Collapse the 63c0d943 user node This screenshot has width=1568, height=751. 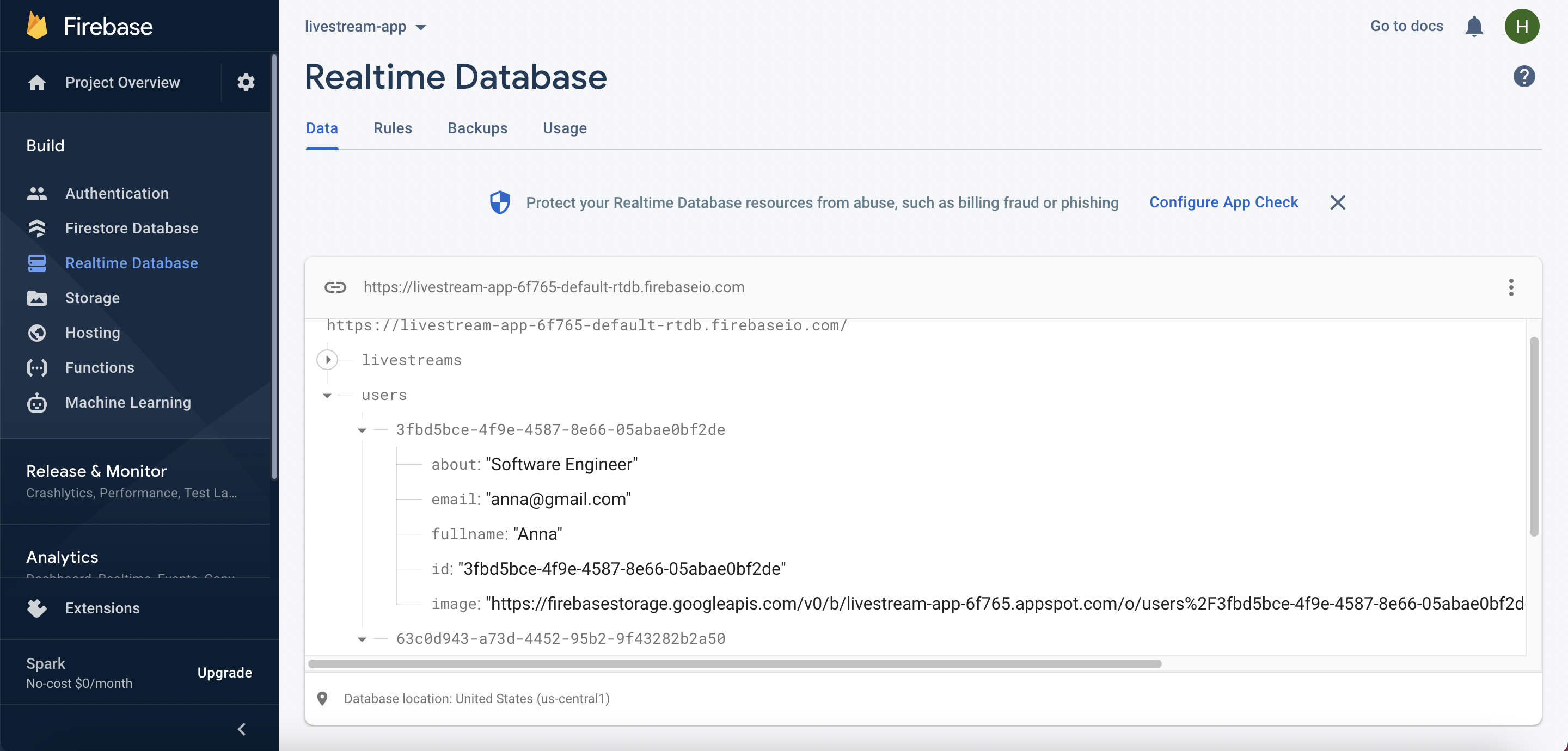click(x=362, y=639)
